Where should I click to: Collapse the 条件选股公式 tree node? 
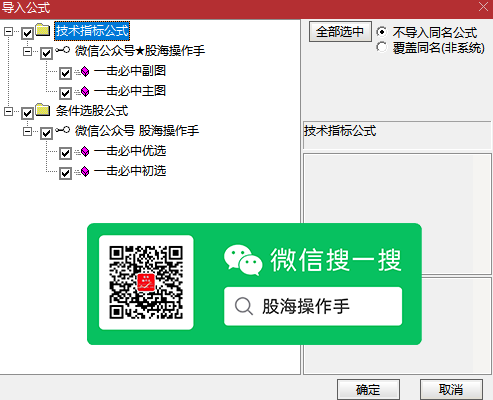pos(8,111)
